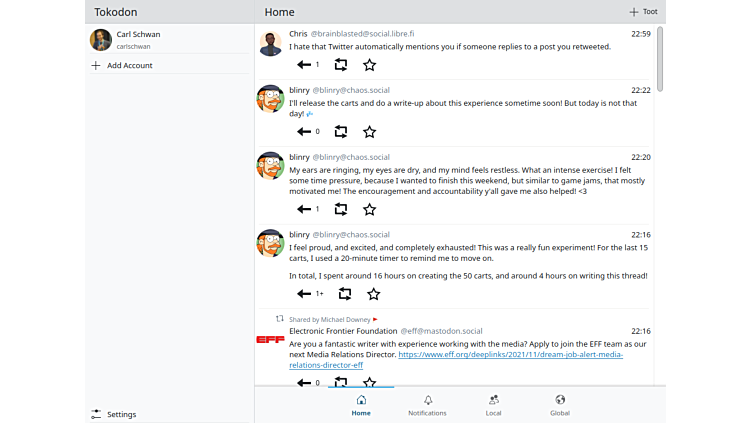Click Add Account in sidebar
This screenshot has height=423, width=752.
coord(129,65)
